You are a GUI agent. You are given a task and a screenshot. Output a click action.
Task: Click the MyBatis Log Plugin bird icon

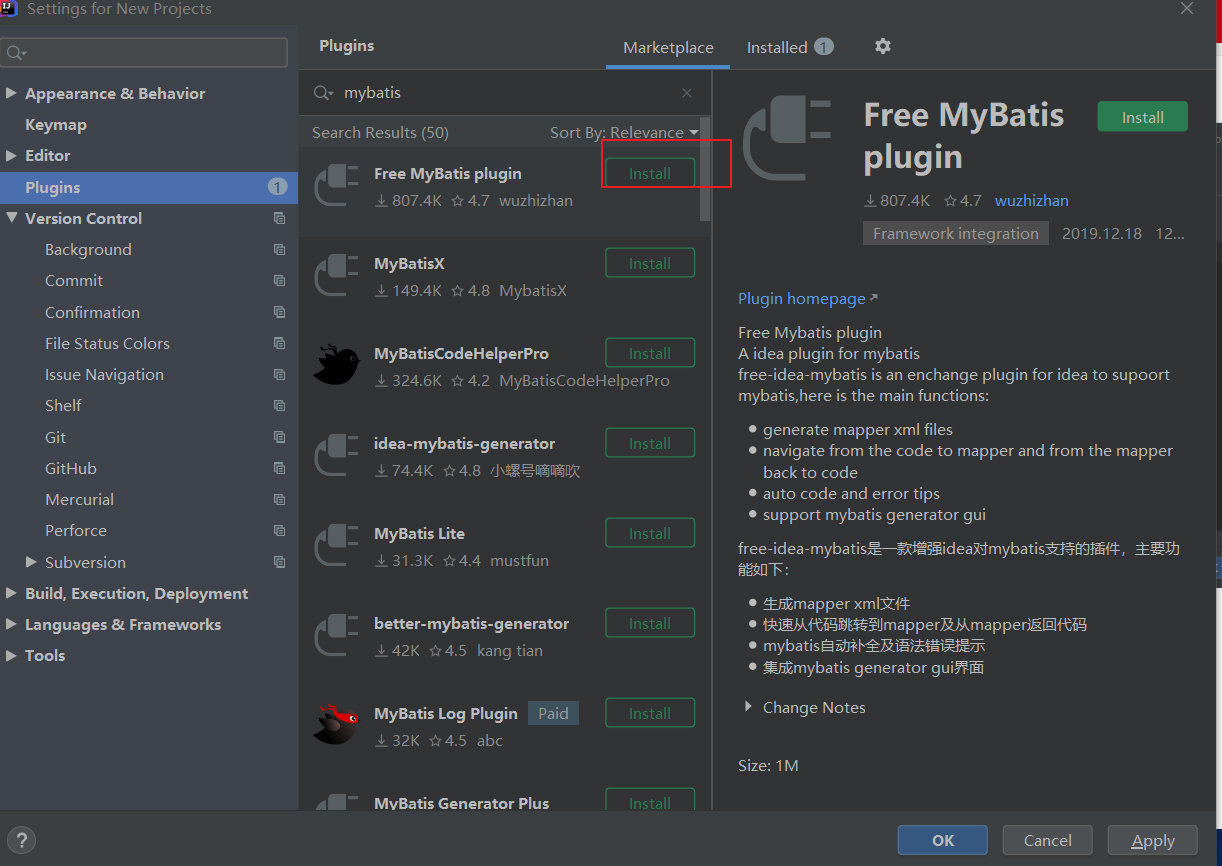pos(337,725)
